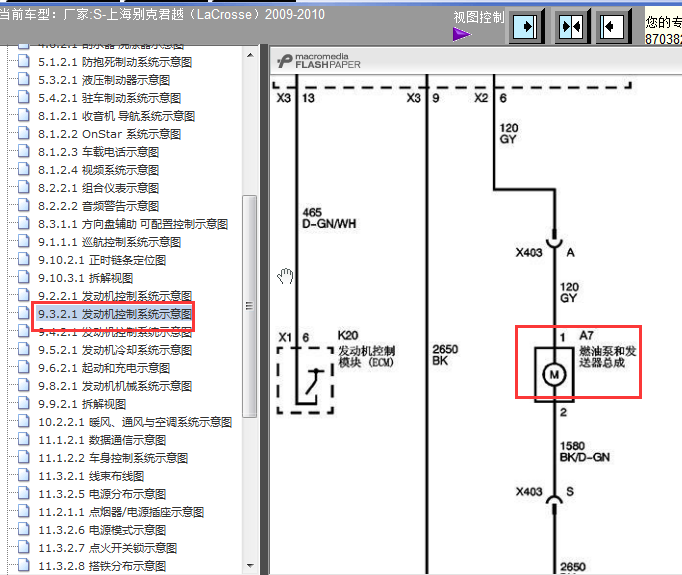This screenshot has height=575, width=682.
Task: Click the Macromedia FlashPaper logo
Action: (319, 61)
